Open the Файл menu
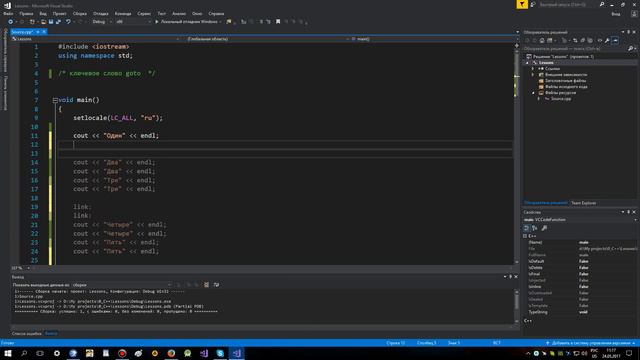640x360 pixels. [x=8, y=13]
